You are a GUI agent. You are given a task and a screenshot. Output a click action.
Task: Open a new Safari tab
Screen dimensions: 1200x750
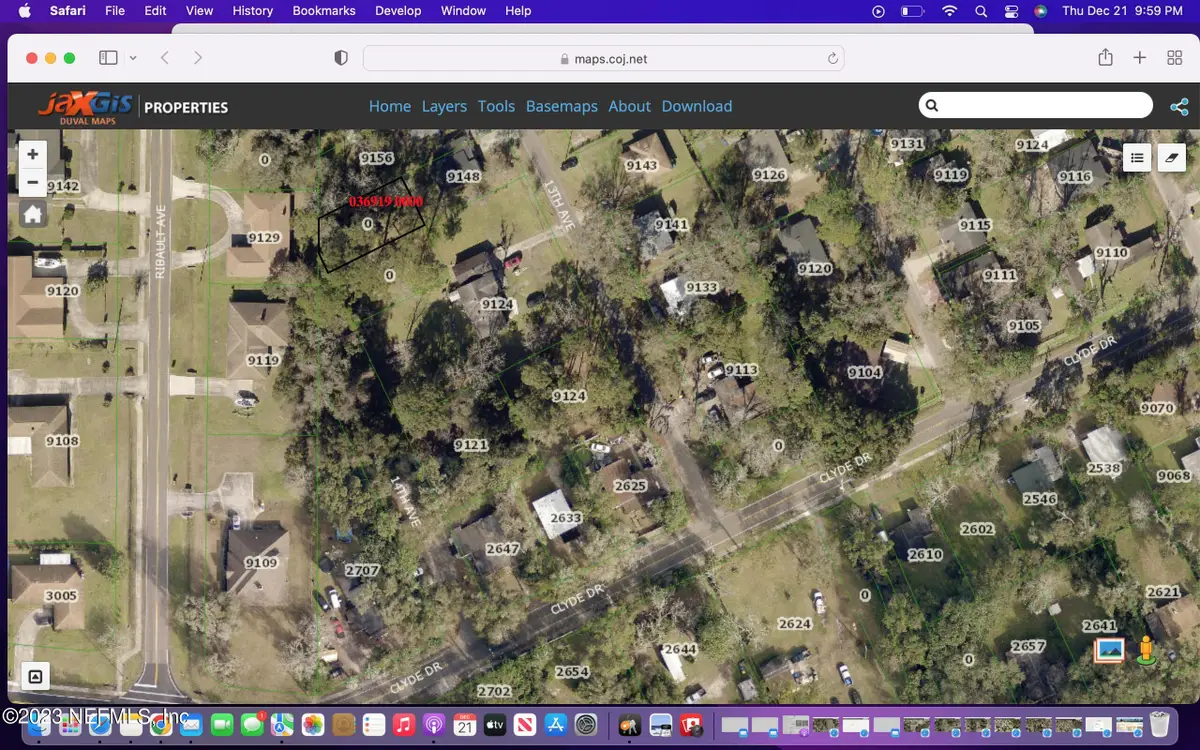(1139, 58)
